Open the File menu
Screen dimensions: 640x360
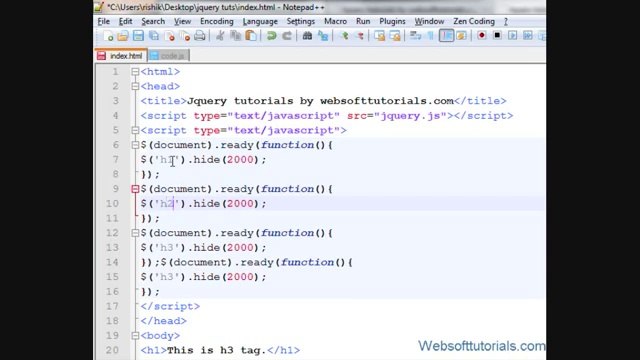click(x=104, y=21)
